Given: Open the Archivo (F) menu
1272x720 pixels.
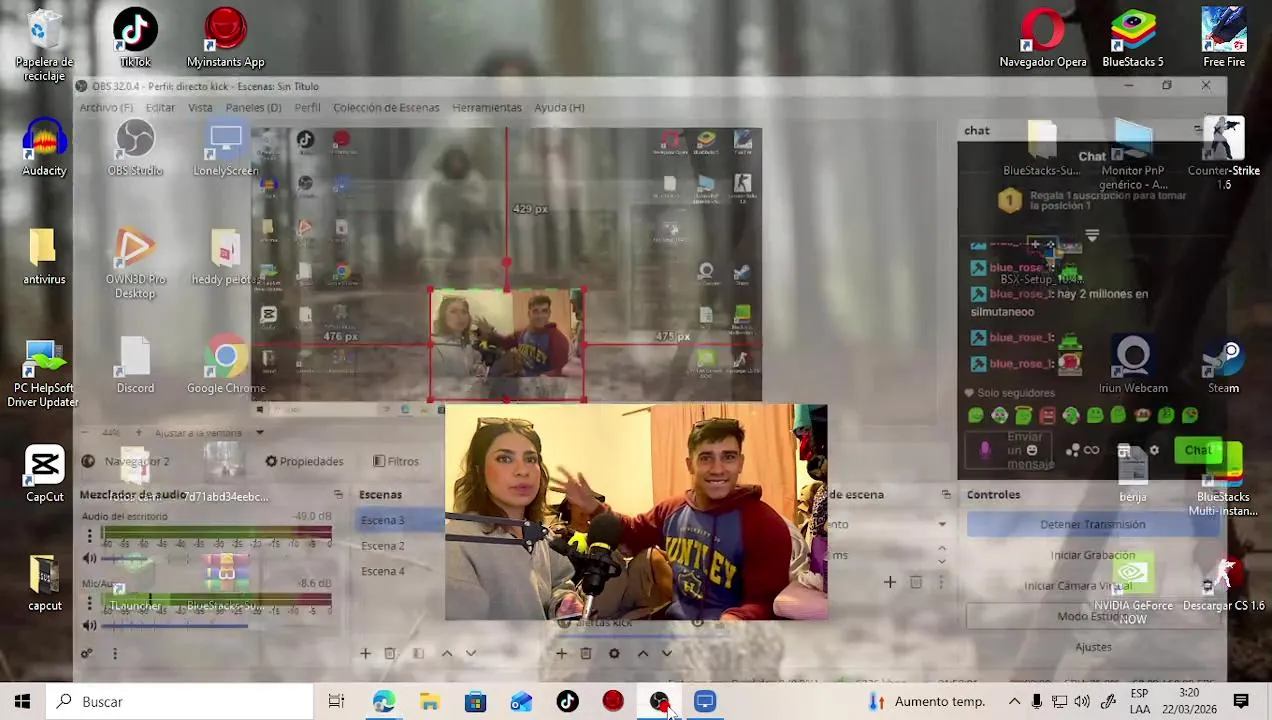Looking at the screenshot, I should pos(106,107).
